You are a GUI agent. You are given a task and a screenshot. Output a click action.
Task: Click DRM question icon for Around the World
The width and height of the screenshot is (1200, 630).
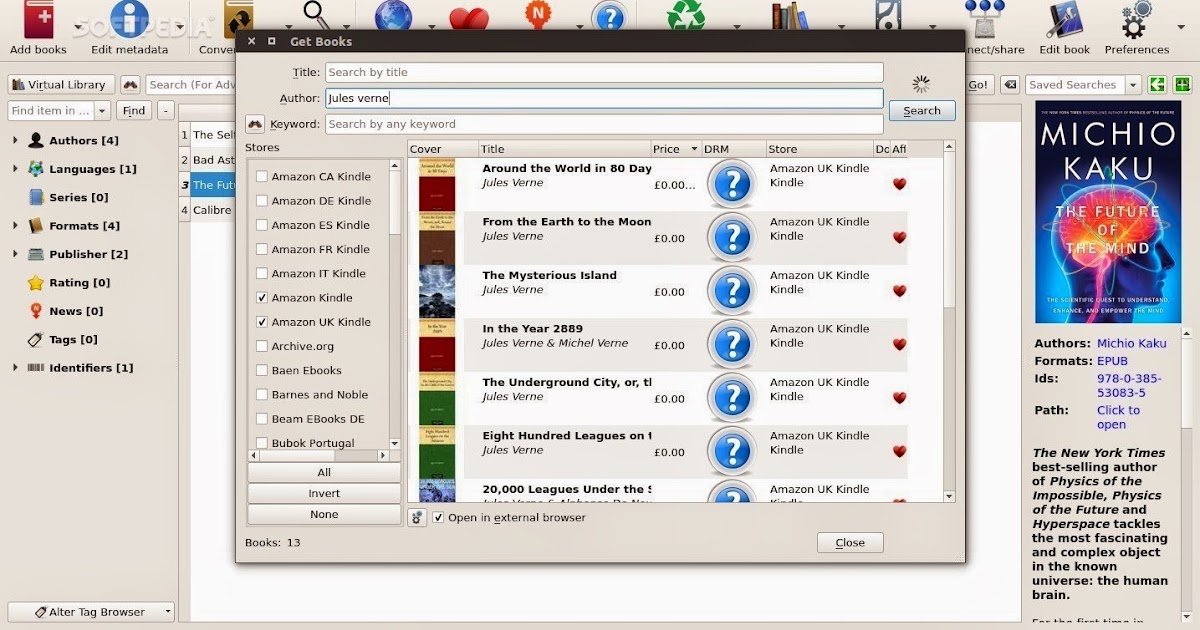click(732, 184)
